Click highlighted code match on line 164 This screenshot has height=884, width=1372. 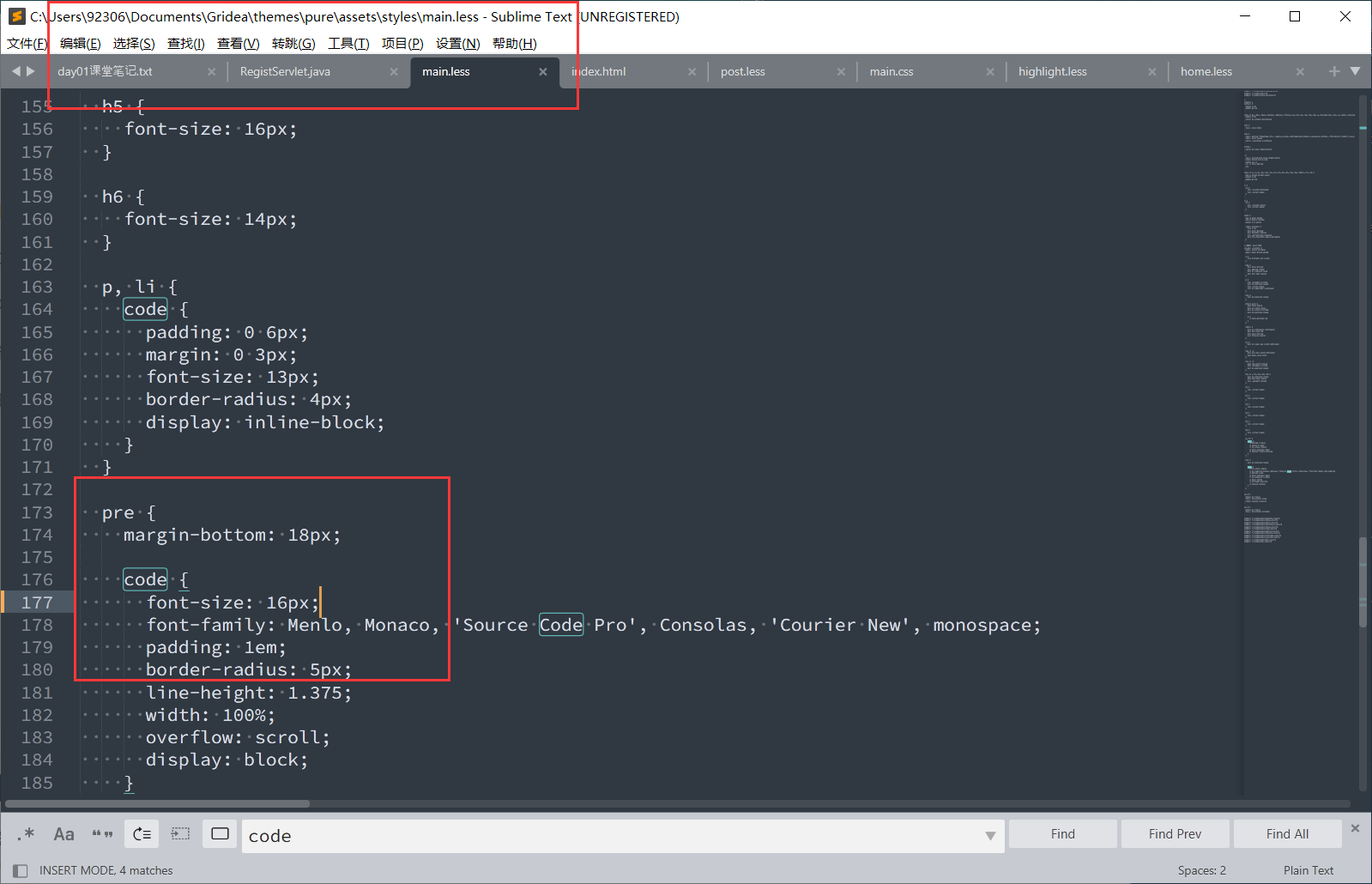point(145,309)
